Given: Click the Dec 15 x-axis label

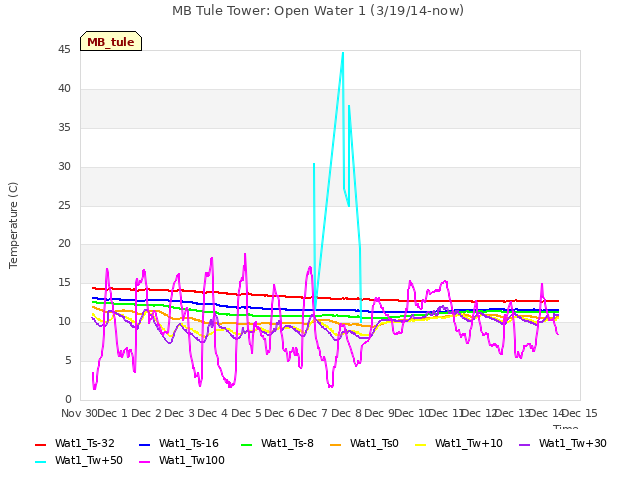Looking at the screenshot, I should pos(582,413).
